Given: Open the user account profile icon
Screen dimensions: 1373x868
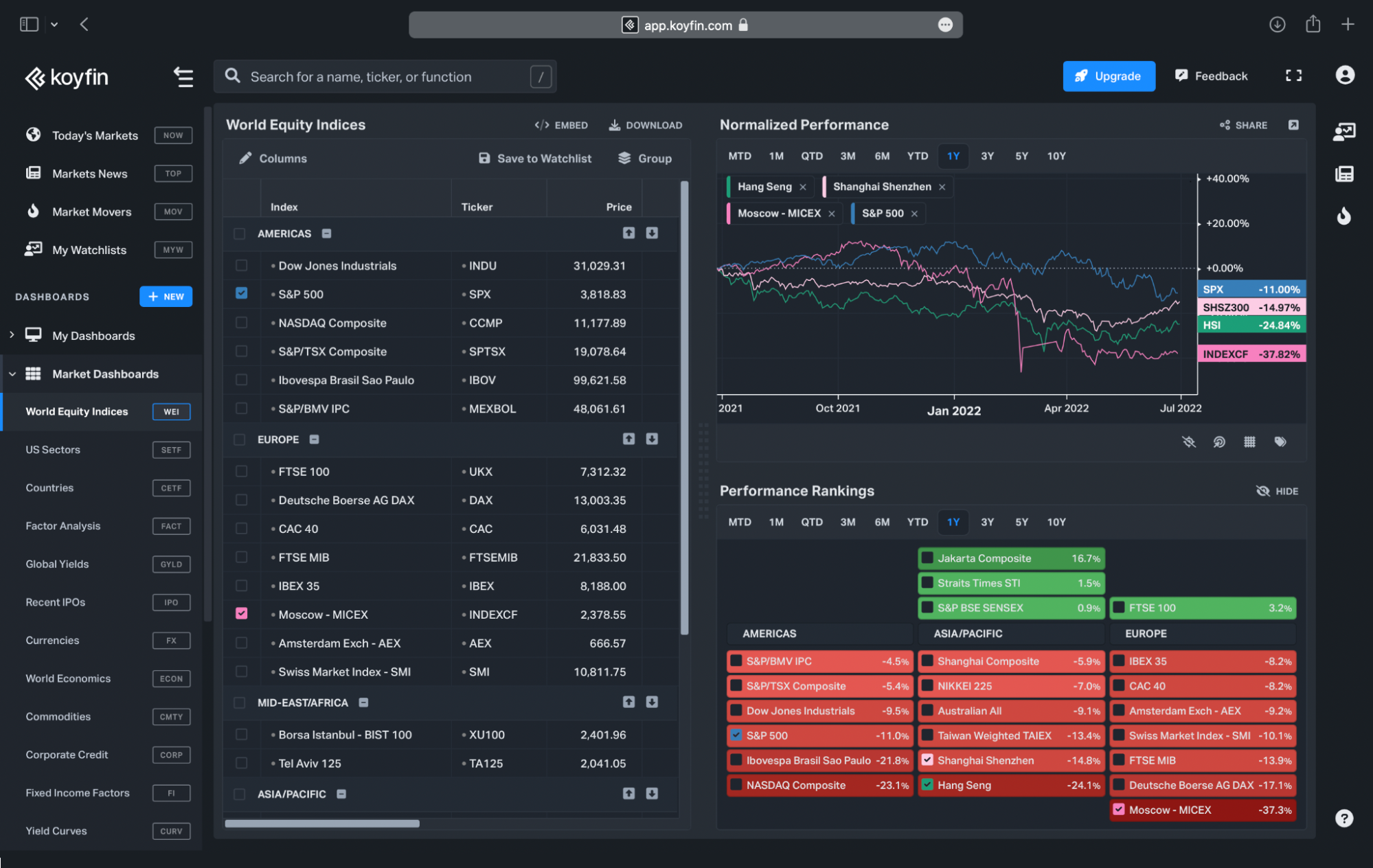Looking at the screenshot, I should click(x=1345, y=75).
